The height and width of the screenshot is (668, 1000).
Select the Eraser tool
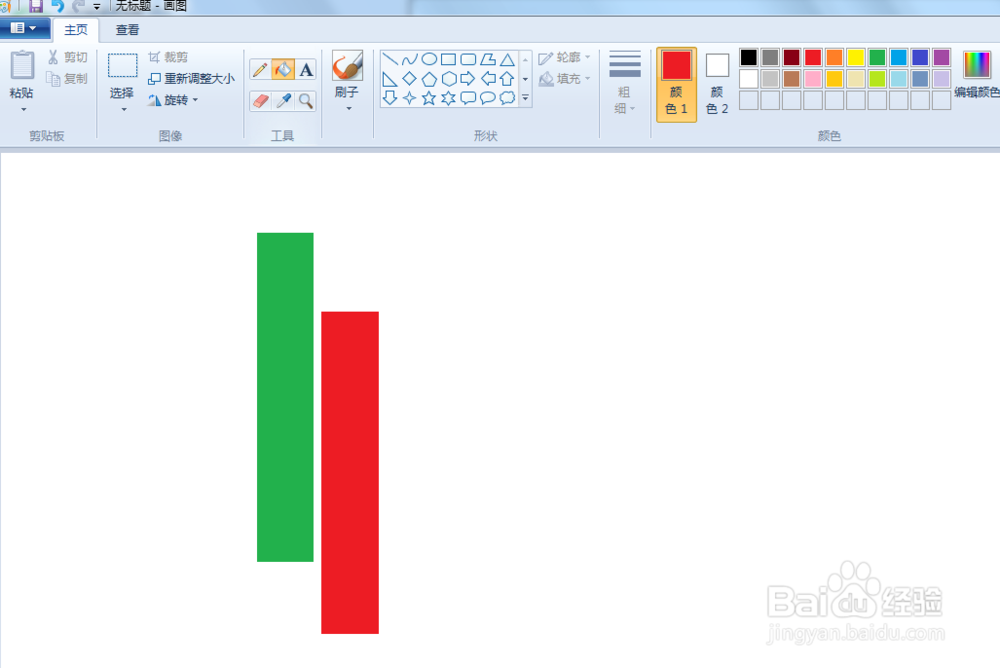tap(260, 101)
